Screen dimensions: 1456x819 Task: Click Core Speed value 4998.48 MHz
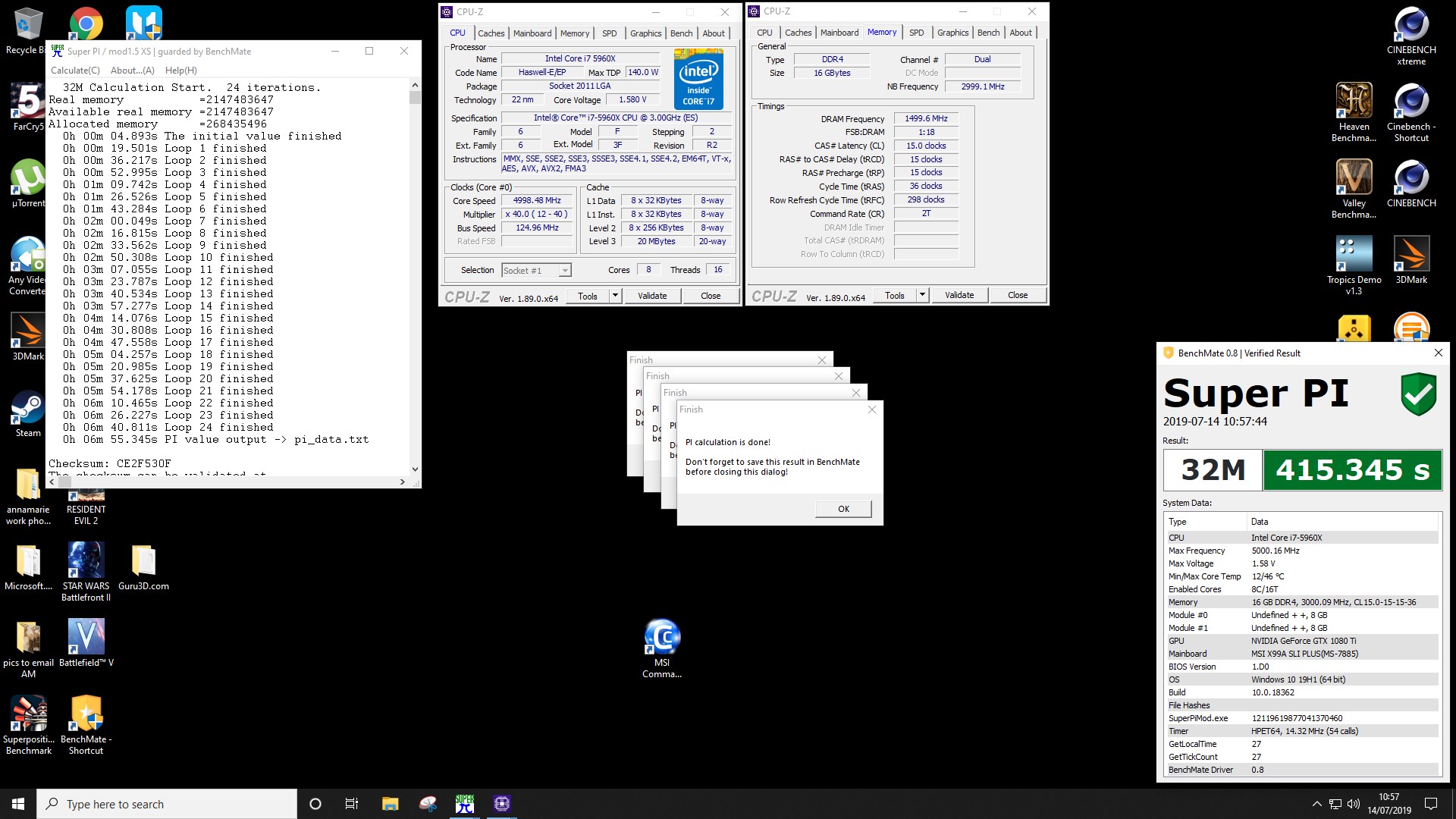[x=537, y=201]
